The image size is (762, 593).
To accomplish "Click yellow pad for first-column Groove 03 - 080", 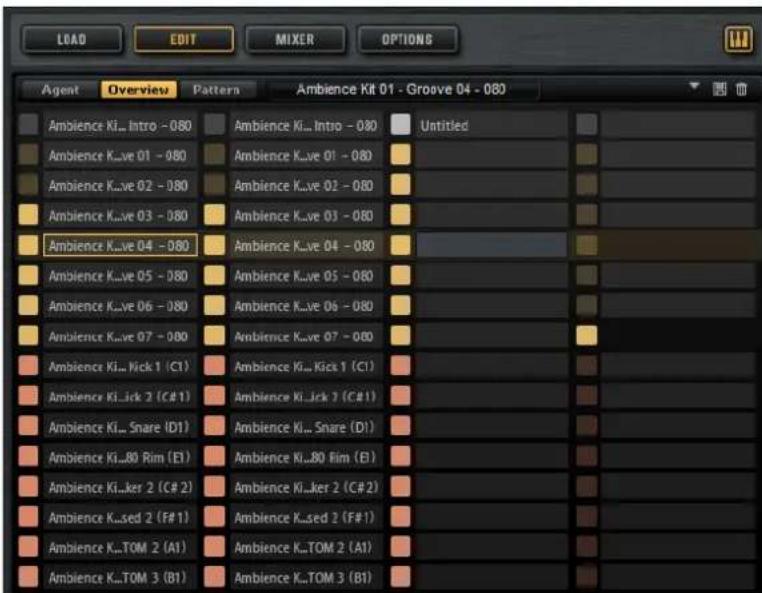I will coord(28,215).
